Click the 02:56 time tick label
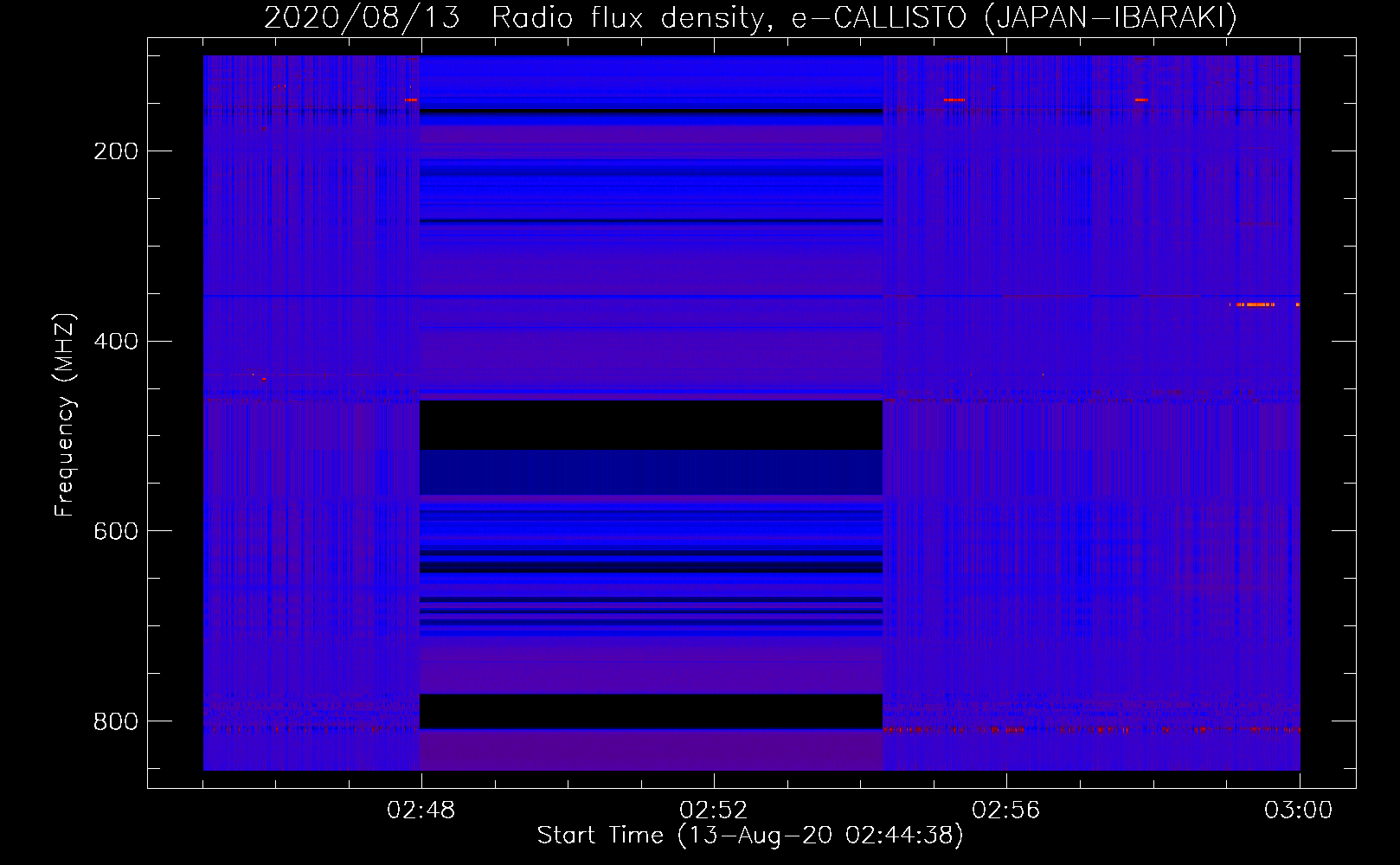This screenshot has height=865, width=1400. (1006, 811)
